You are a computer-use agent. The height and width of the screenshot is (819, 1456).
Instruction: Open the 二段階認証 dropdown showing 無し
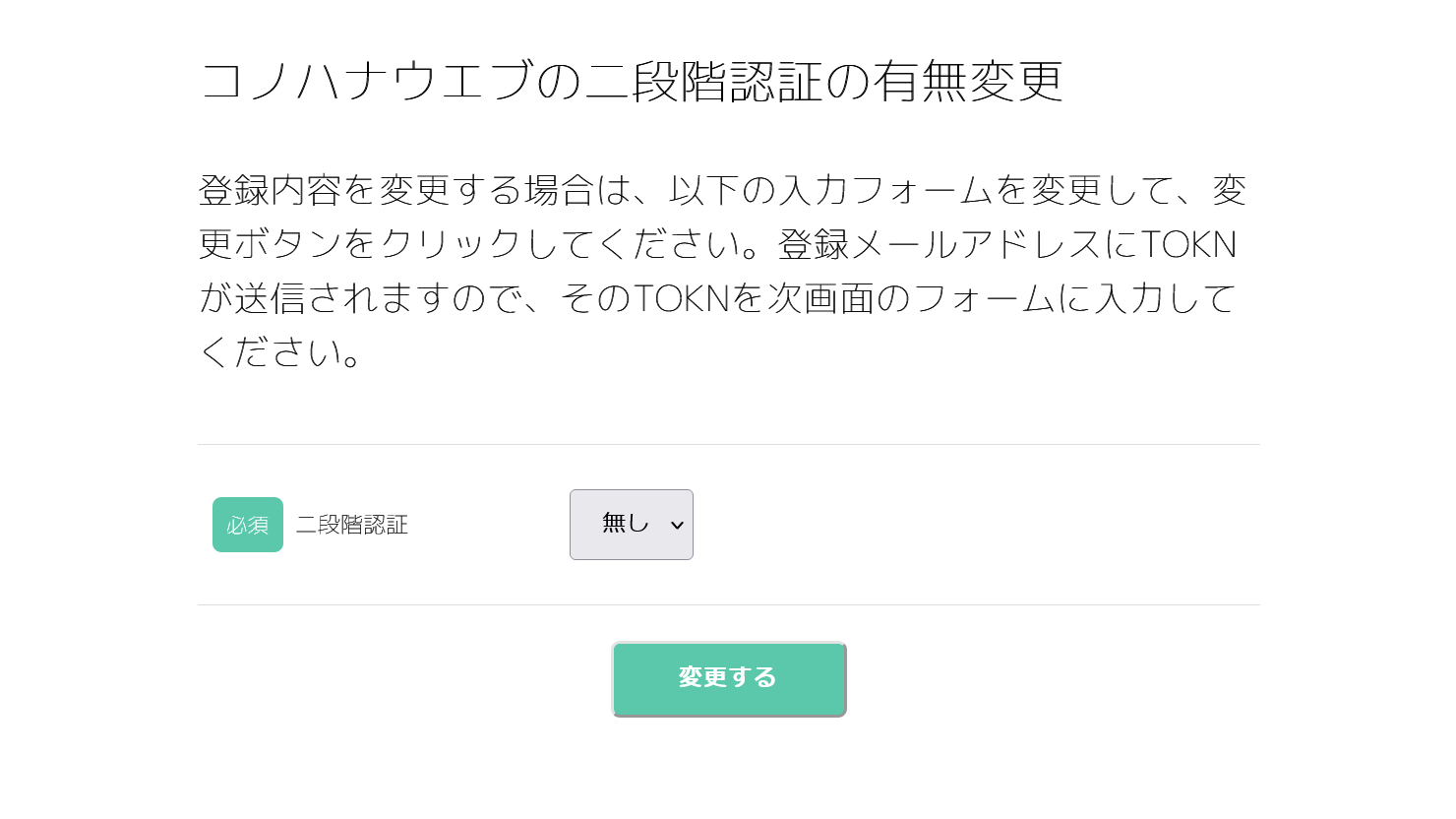631,525
